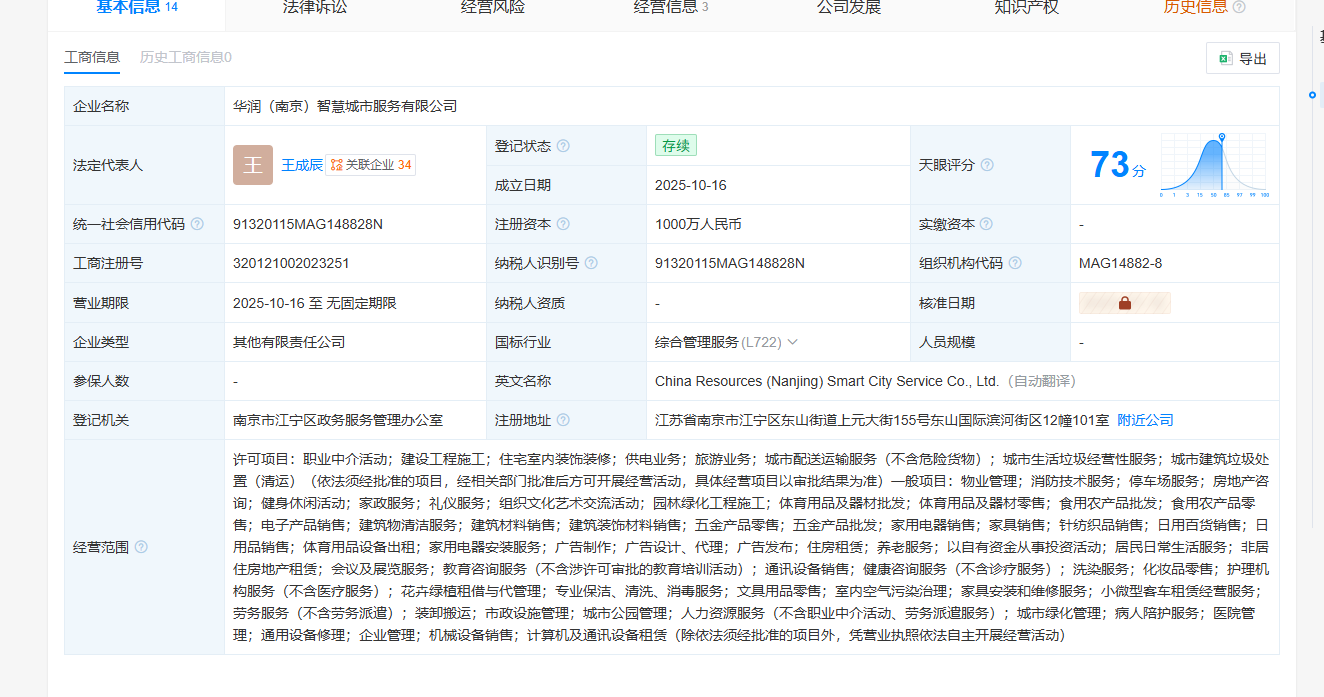Click the 附近公司 link

point(1145,420)
